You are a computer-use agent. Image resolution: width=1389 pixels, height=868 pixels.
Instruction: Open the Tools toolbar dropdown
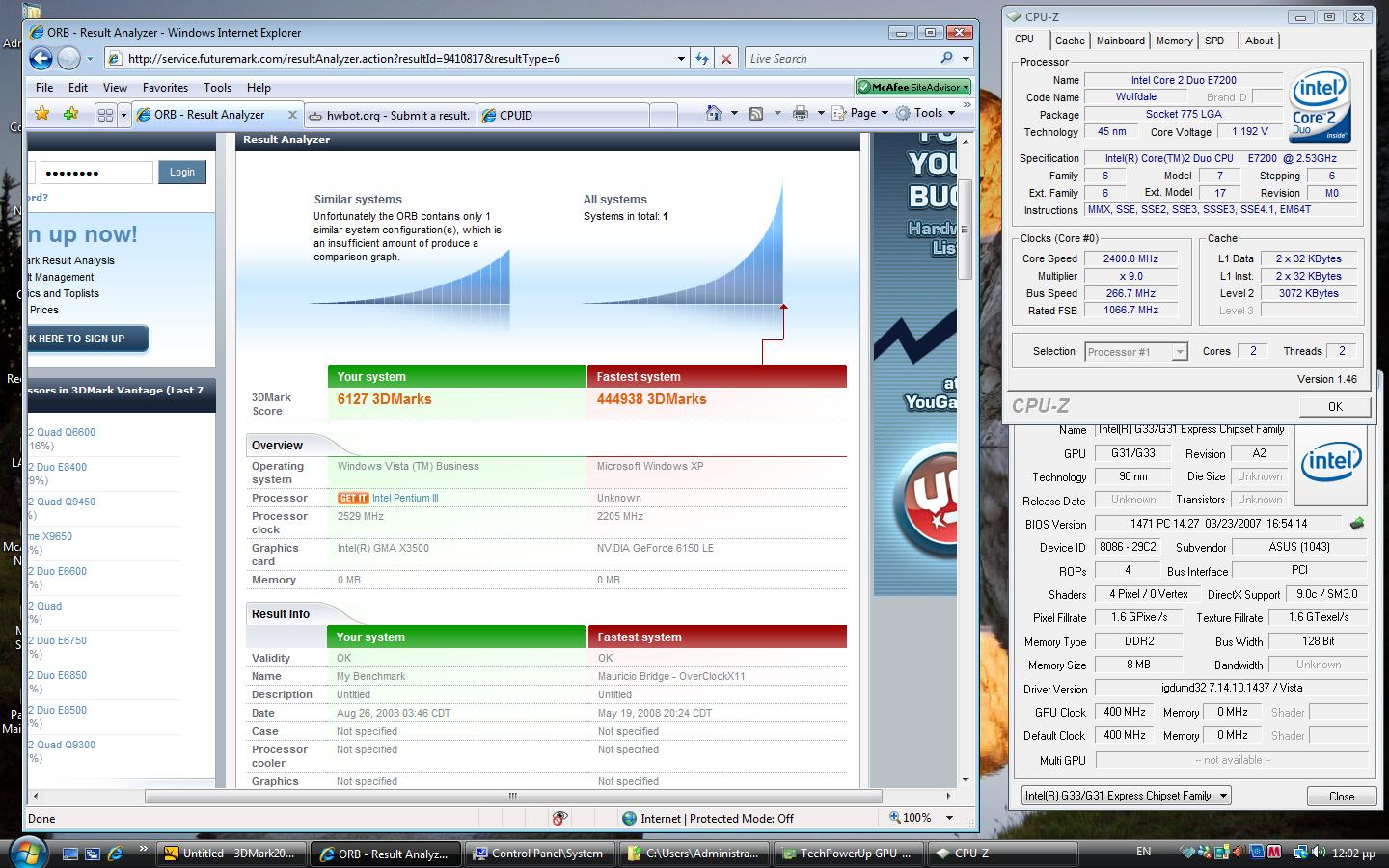coord(925,113)
